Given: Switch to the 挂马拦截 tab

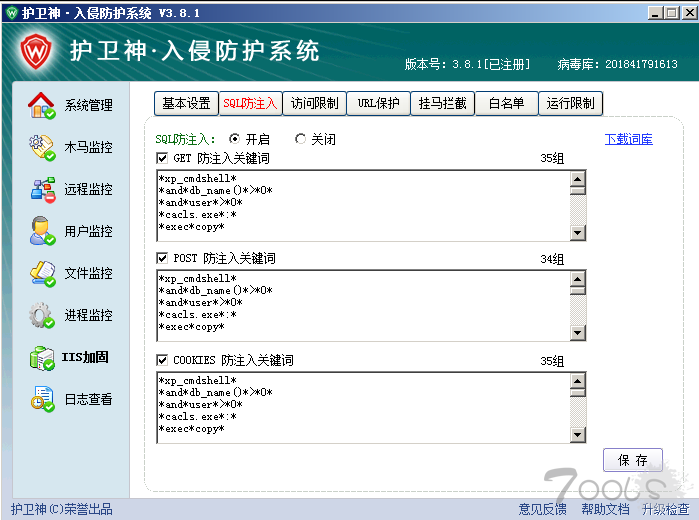Looking at the screenshot, I should [x=442, y=103].
